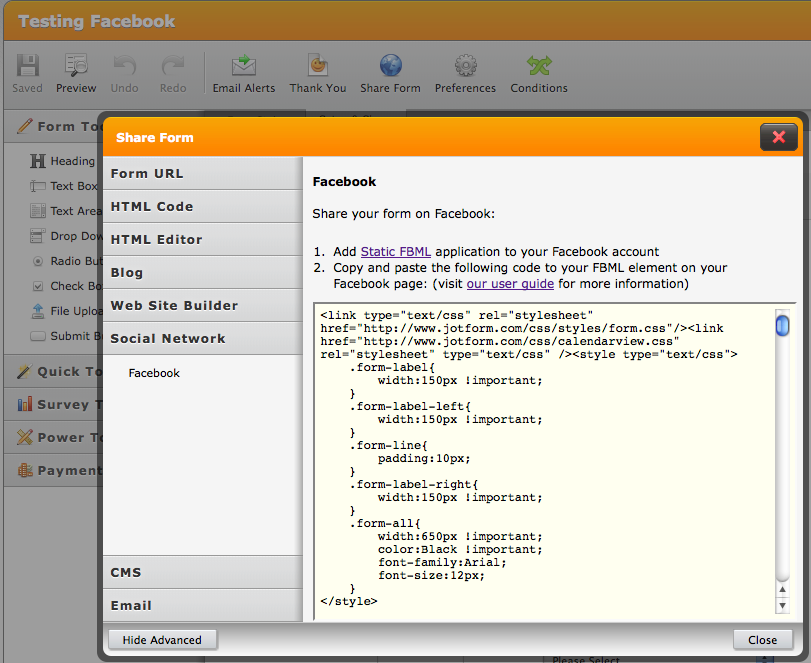The height and width of the screenshot is (663, 811).
Task: Click the Saved floppy disk icon
Action: click(x=27, y=66)
